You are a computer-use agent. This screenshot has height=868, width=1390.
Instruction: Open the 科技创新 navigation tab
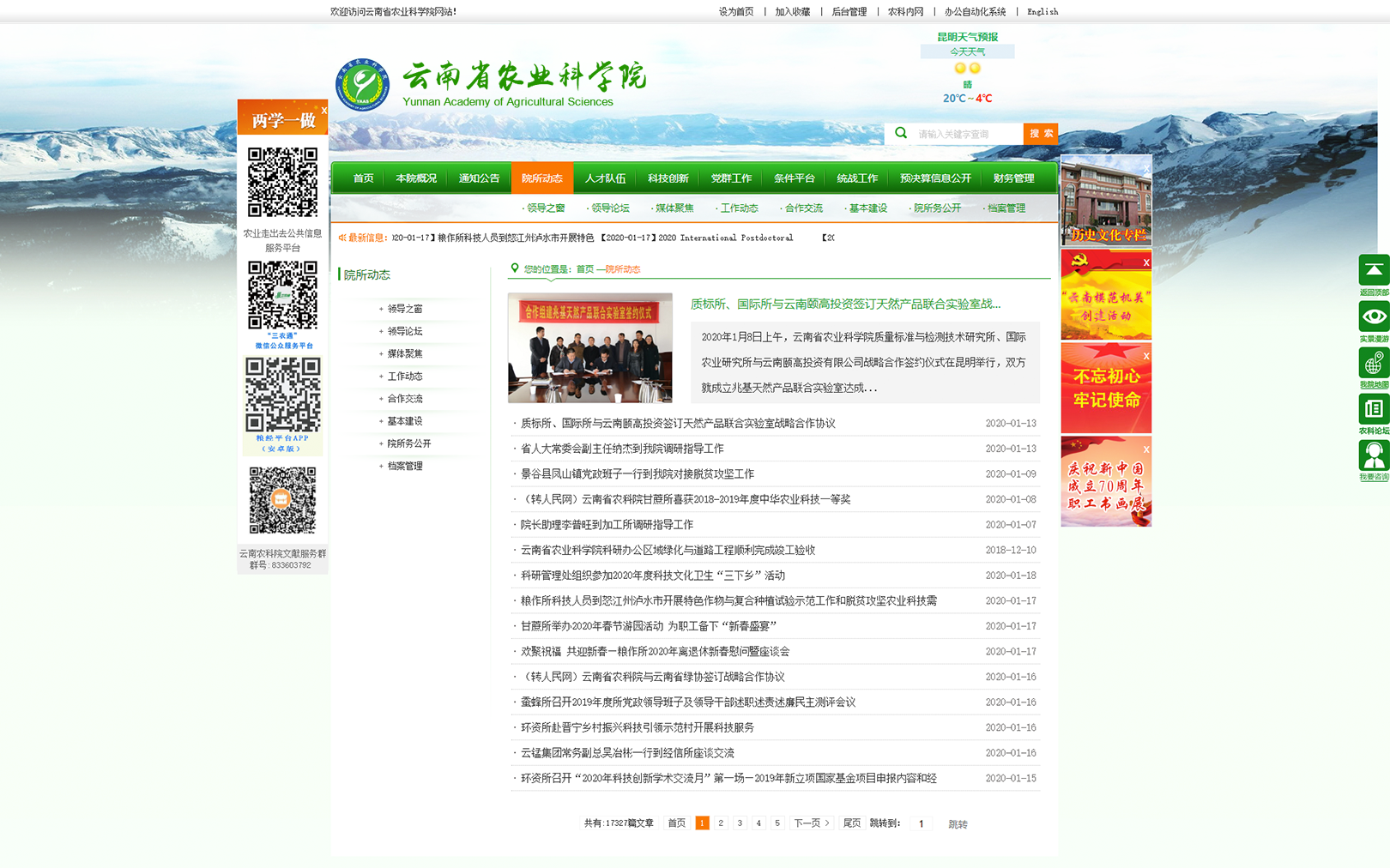click(x=668, y=178)
